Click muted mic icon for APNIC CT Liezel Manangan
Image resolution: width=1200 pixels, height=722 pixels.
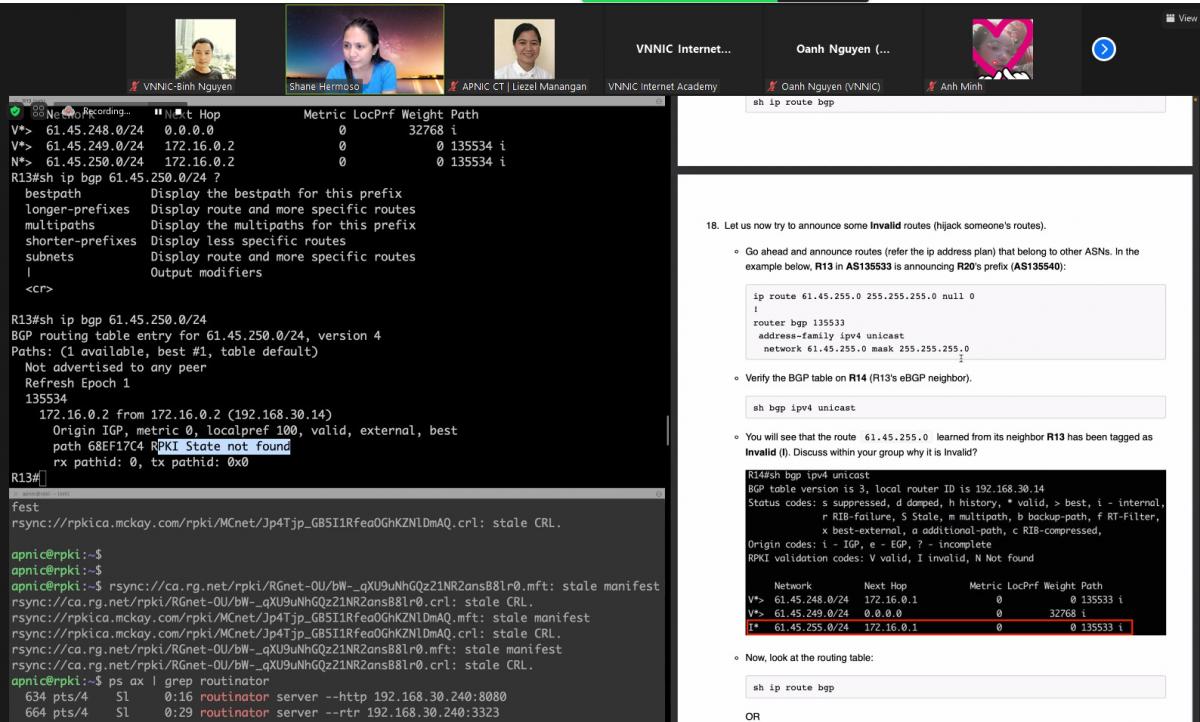tap(454, 87)
